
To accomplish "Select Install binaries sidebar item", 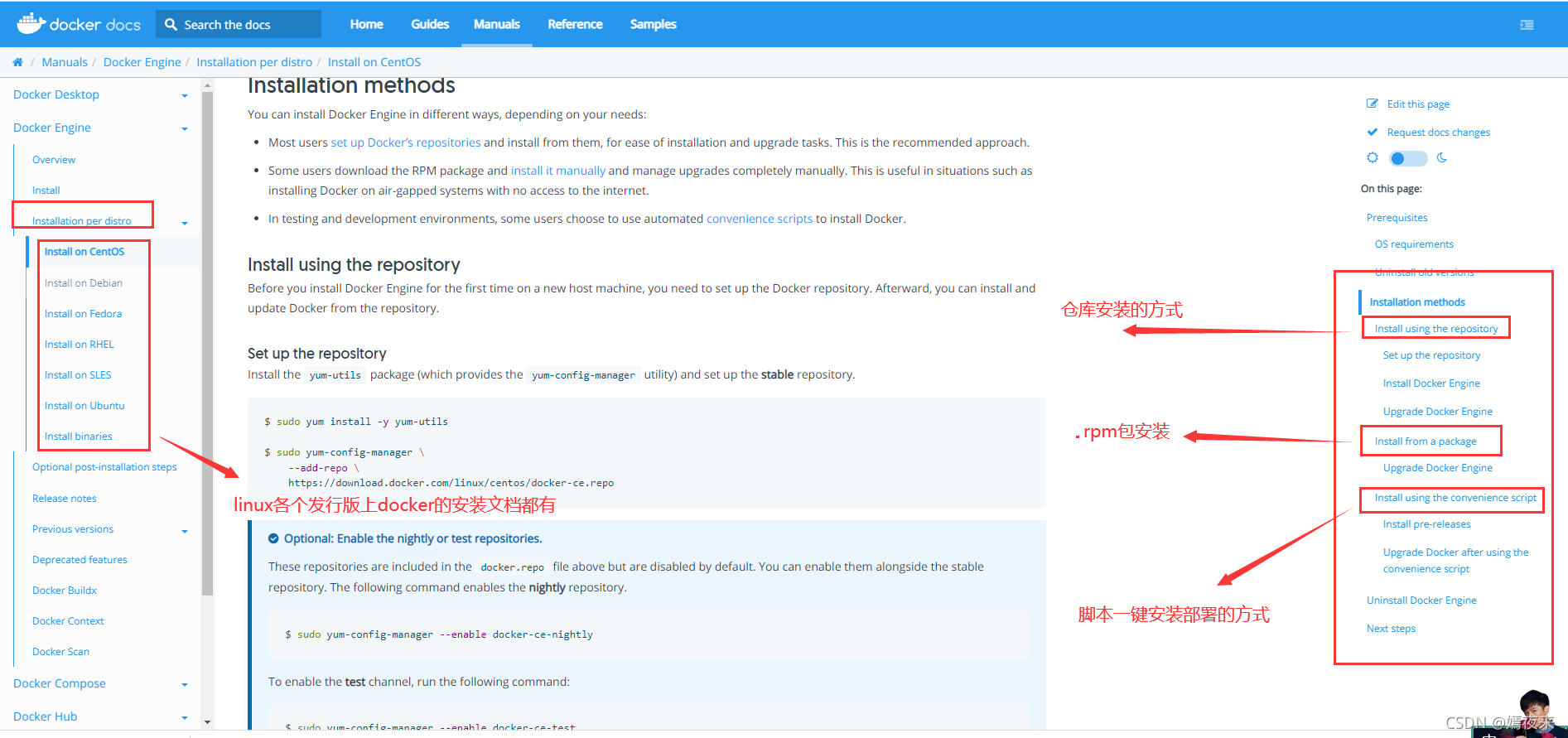I will pyautogui.click(x=79, y=437).
